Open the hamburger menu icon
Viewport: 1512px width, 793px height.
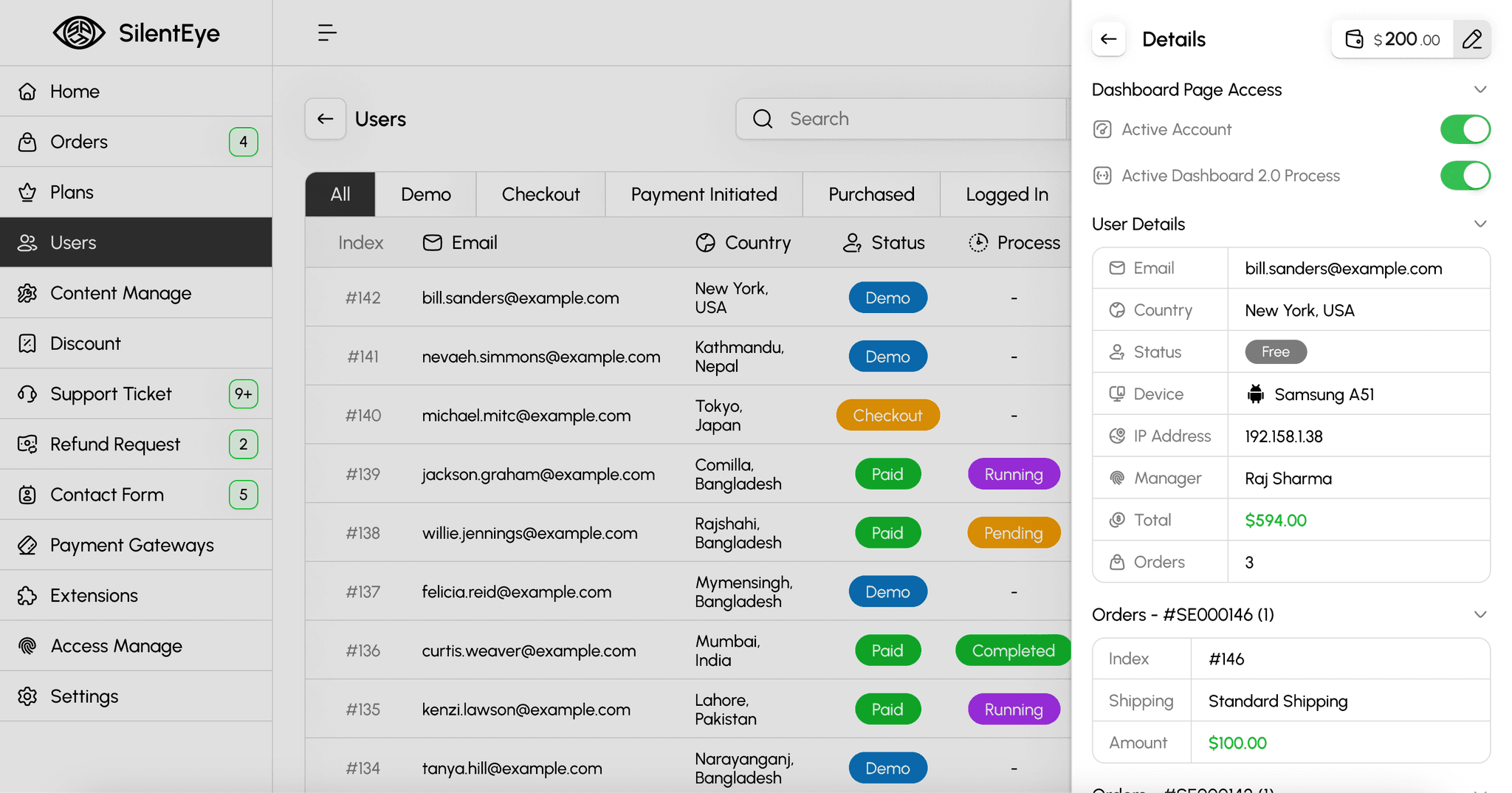(327, 32)
